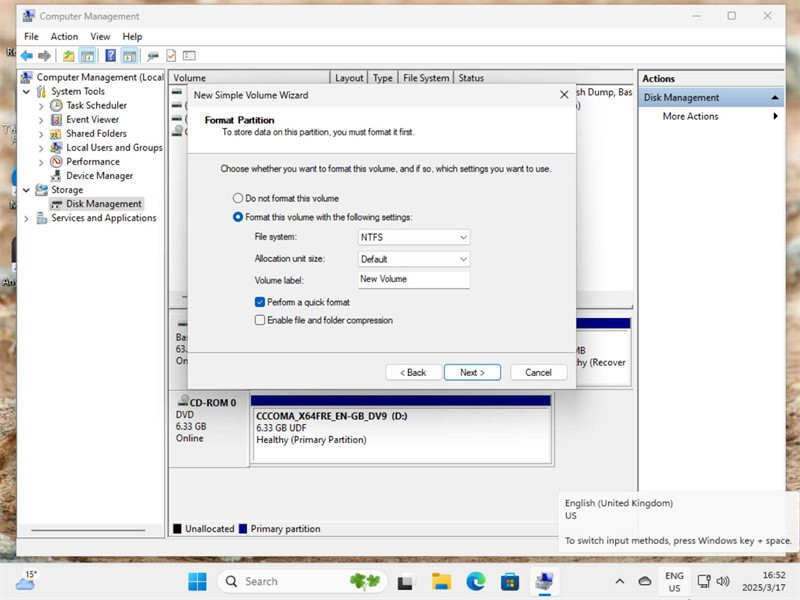
Task: Close the wizard with the X button
Action: [x=564, y=95]
